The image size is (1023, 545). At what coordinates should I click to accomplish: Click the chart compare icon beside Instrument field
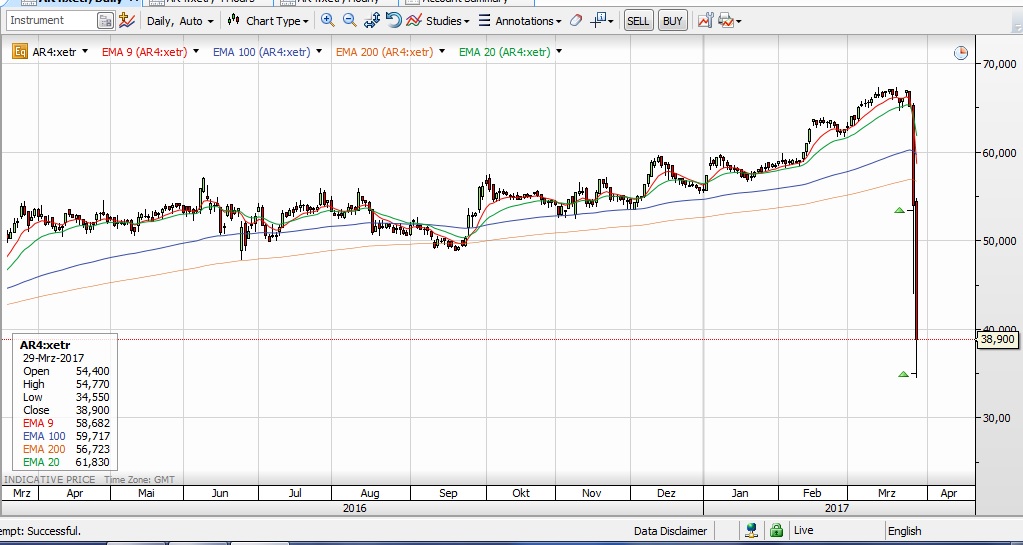point(127,20)
